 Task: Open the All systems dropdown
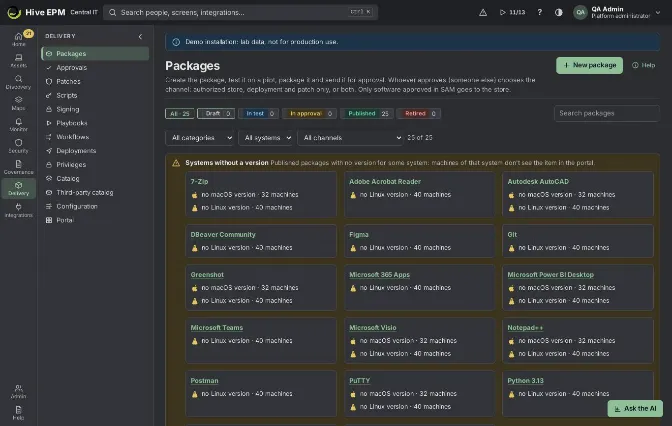tap(266, 138)
